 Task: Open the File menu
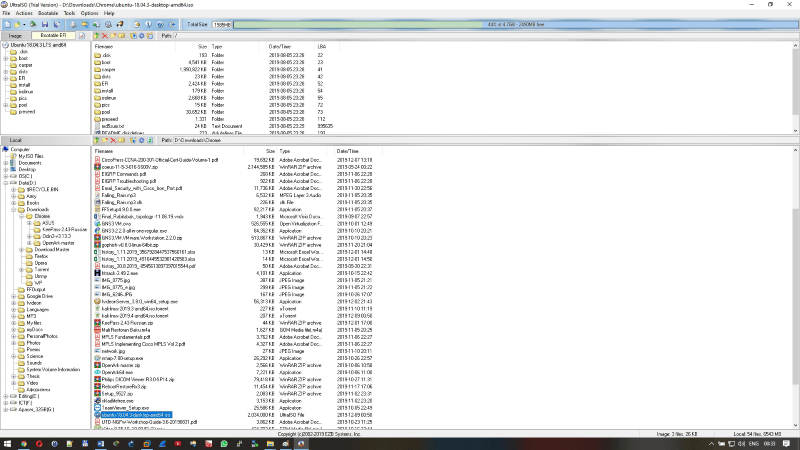point(6,13)
